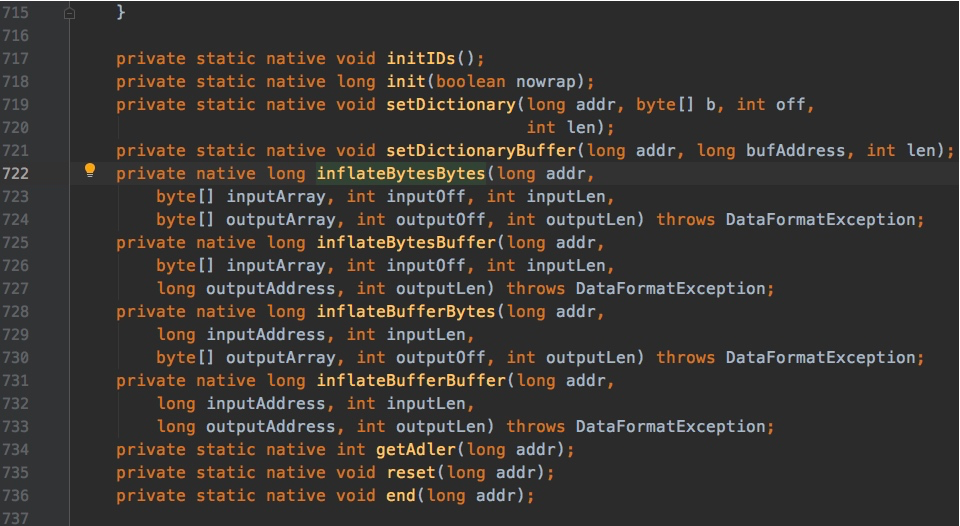Collapse the code fold marker on line 715
The image size is (960, 526).
coord(69,13)
